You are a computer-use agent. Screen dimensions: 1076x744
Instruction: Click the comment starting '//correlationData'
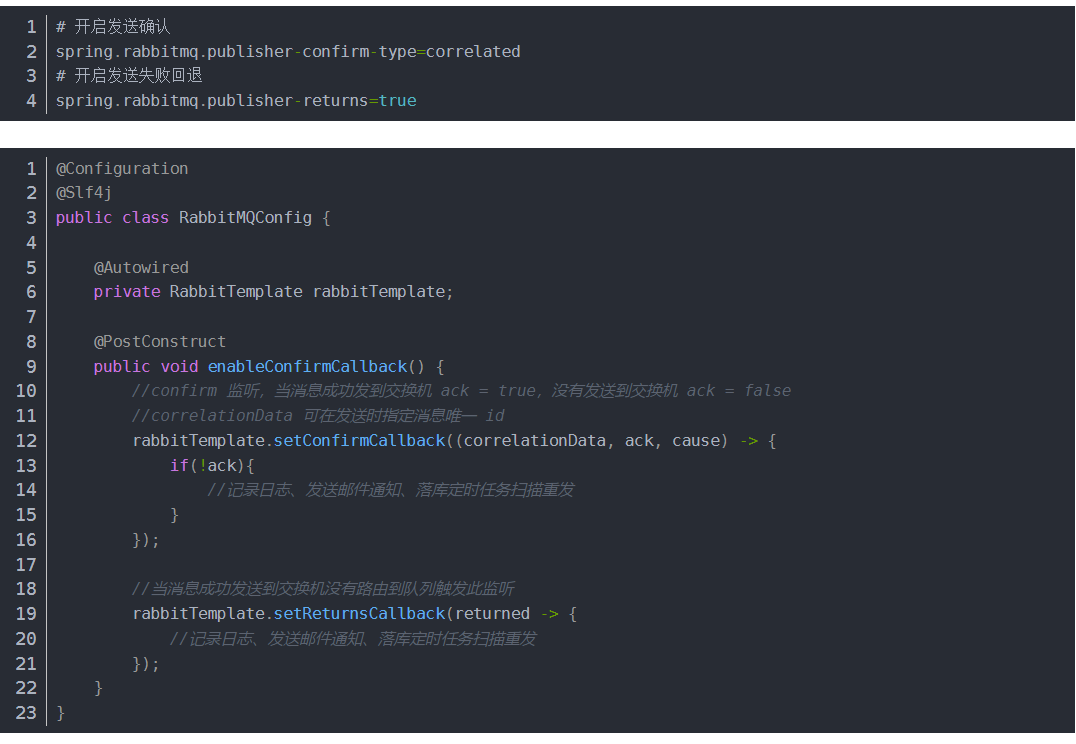318,416
